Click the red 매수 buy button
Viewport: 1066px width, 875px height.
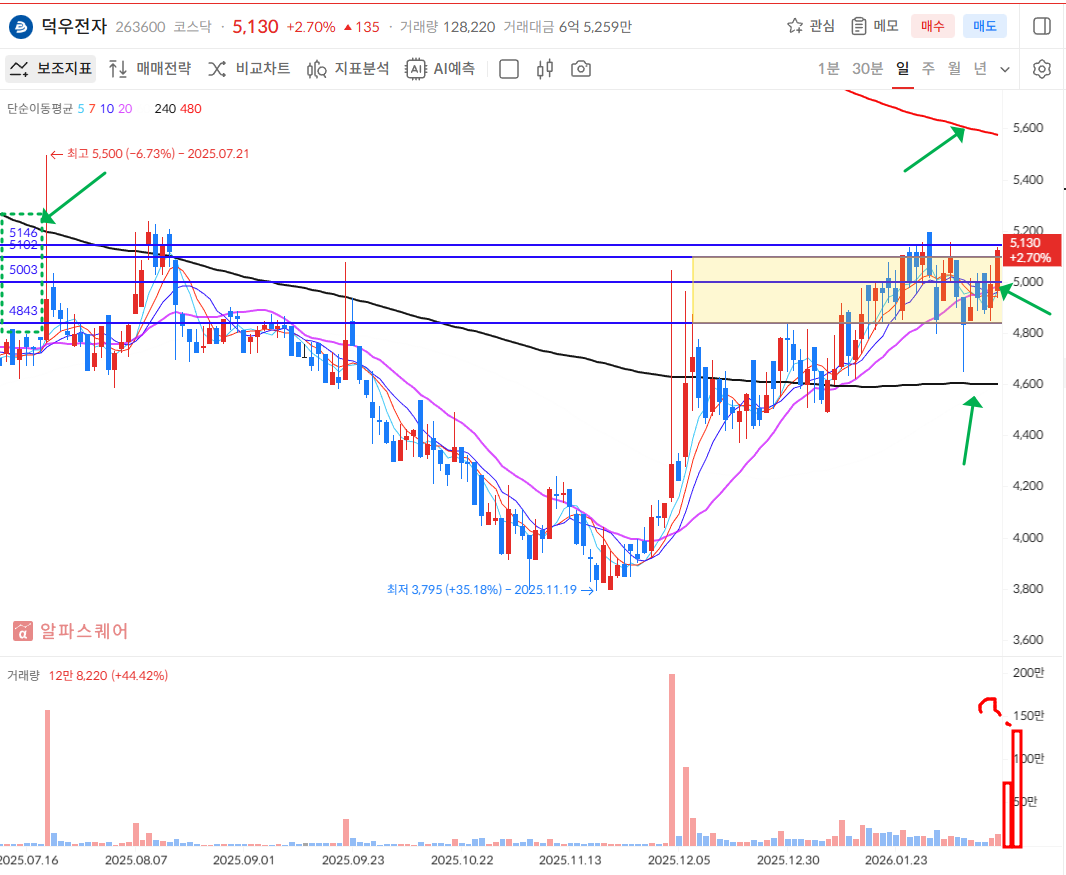(932, 26)
